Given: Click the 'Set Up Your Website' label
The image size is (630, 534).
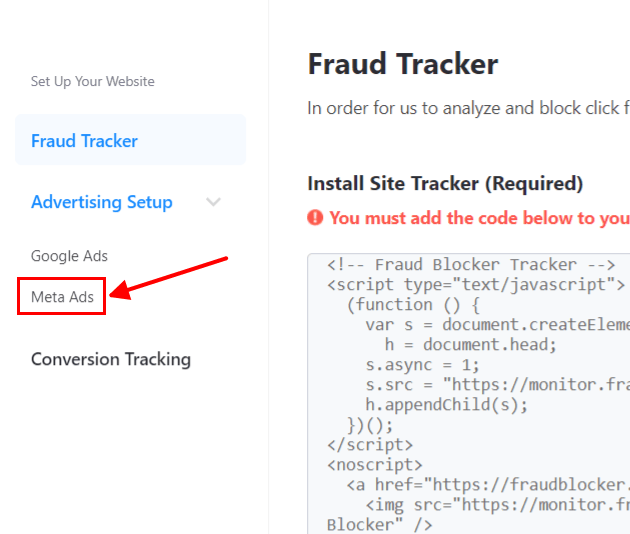Looking at the screenshot, I should click(93, 81).
